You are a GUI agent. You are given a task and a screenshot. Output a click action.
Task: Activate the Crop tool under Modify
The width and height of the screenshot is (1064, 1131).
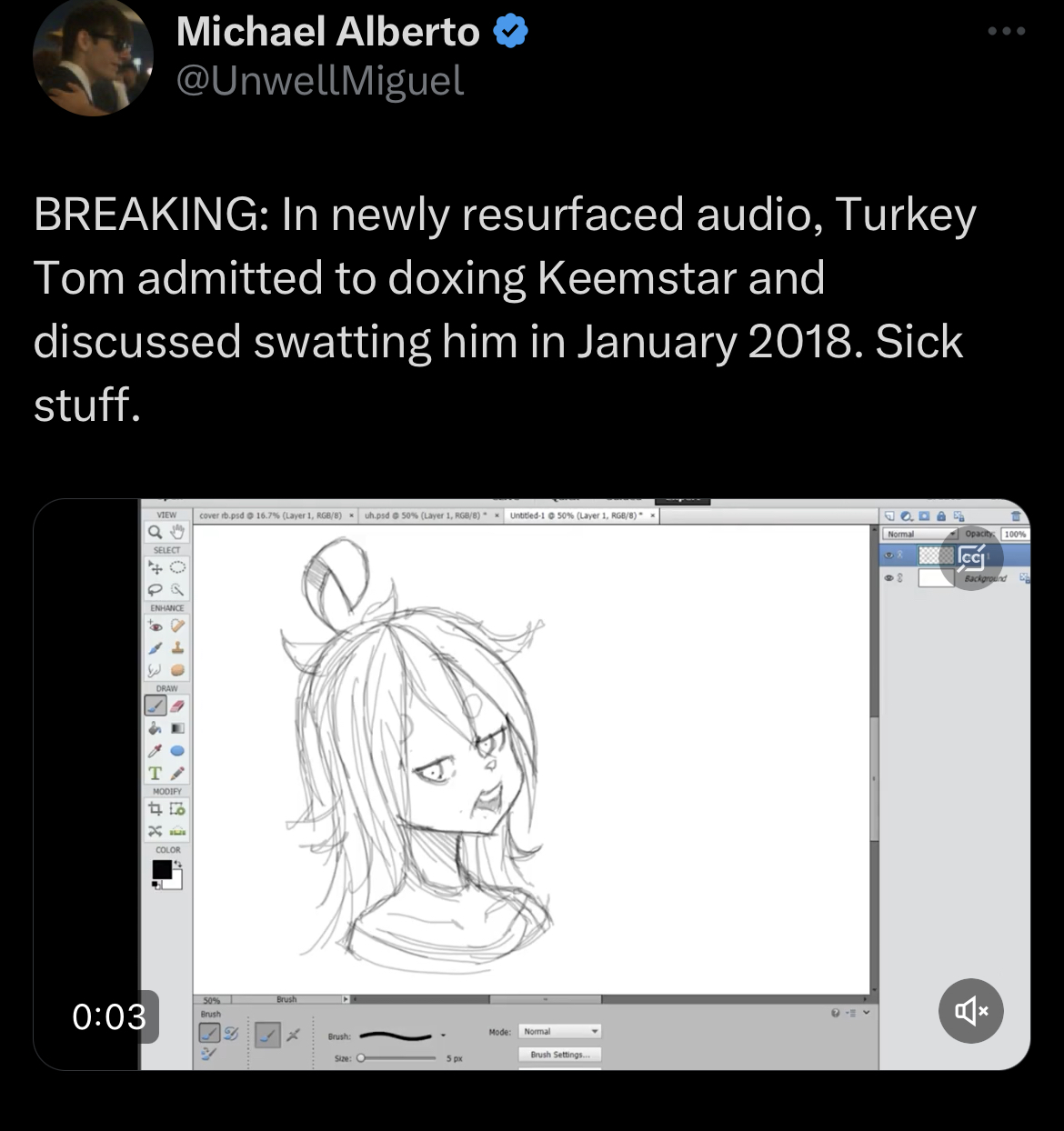pyautogui.click(x=156, y=808)
